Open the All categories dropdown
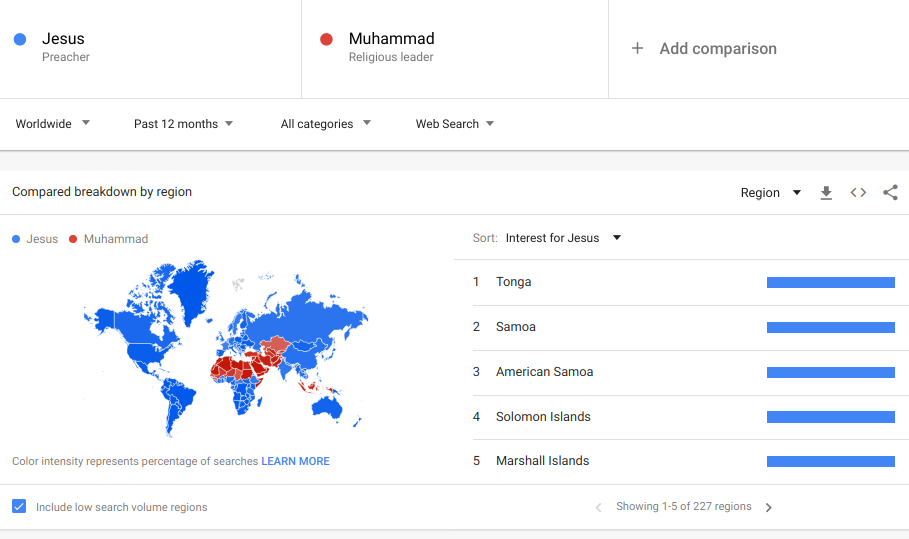This screenshot has height=539, width=909. pos(326,123)
